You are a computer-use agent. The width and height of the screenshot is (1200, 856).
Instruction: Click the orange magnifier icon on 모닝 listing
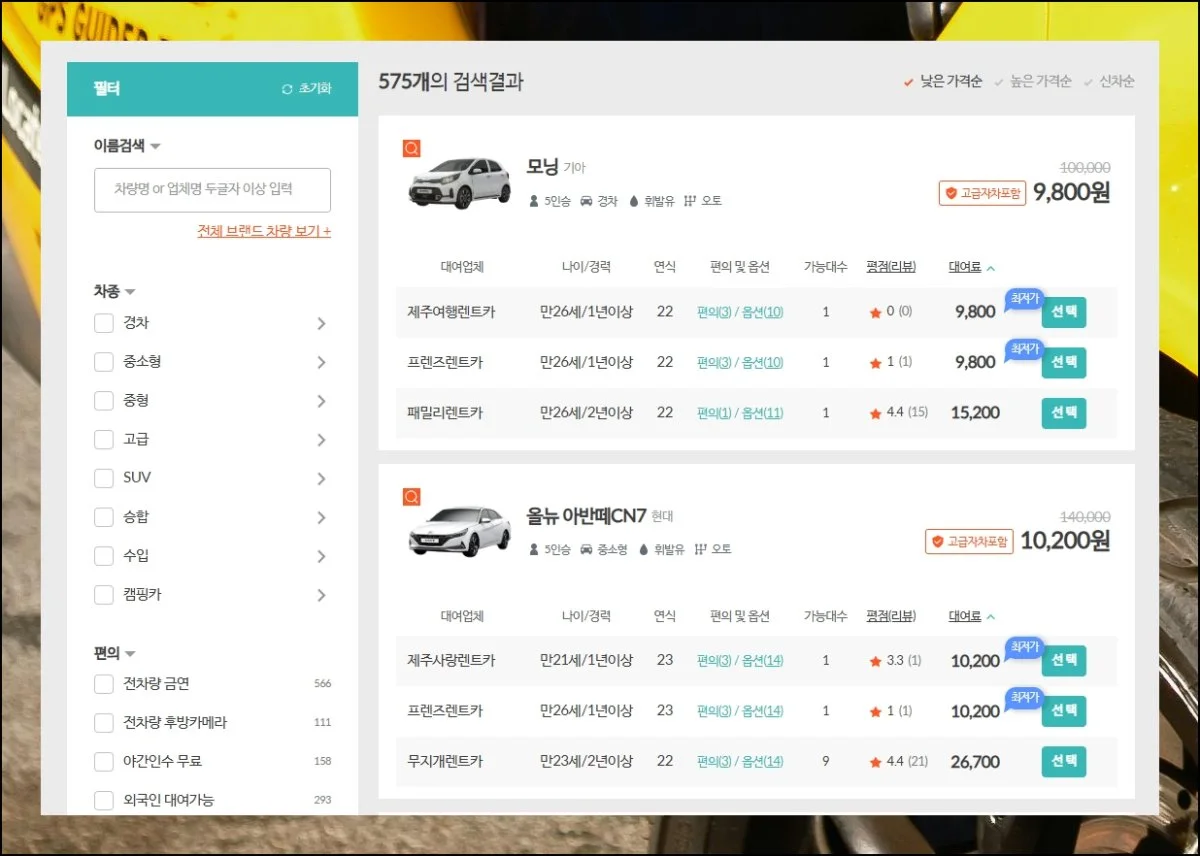(x=409, y=148)
